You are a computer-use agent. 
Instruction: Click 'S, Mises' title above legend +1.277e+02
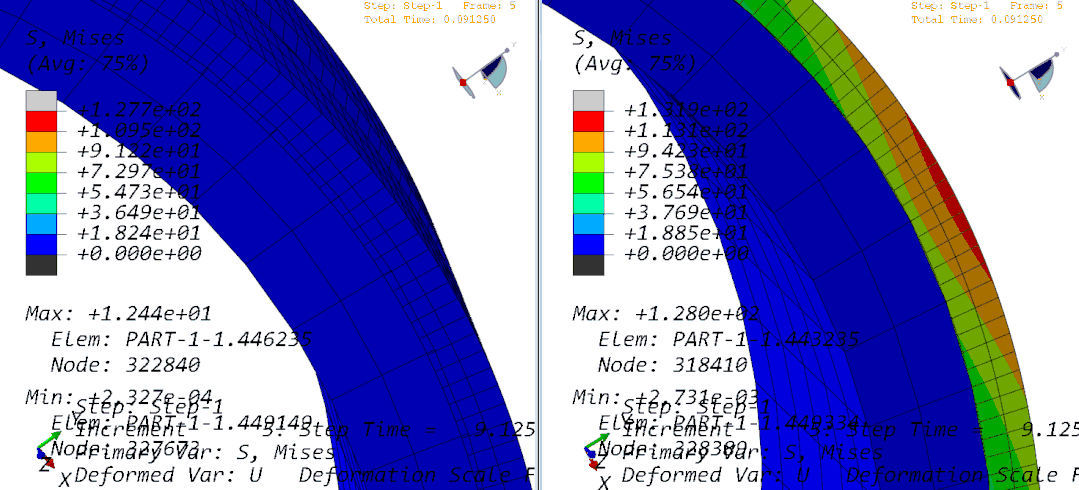76,39
